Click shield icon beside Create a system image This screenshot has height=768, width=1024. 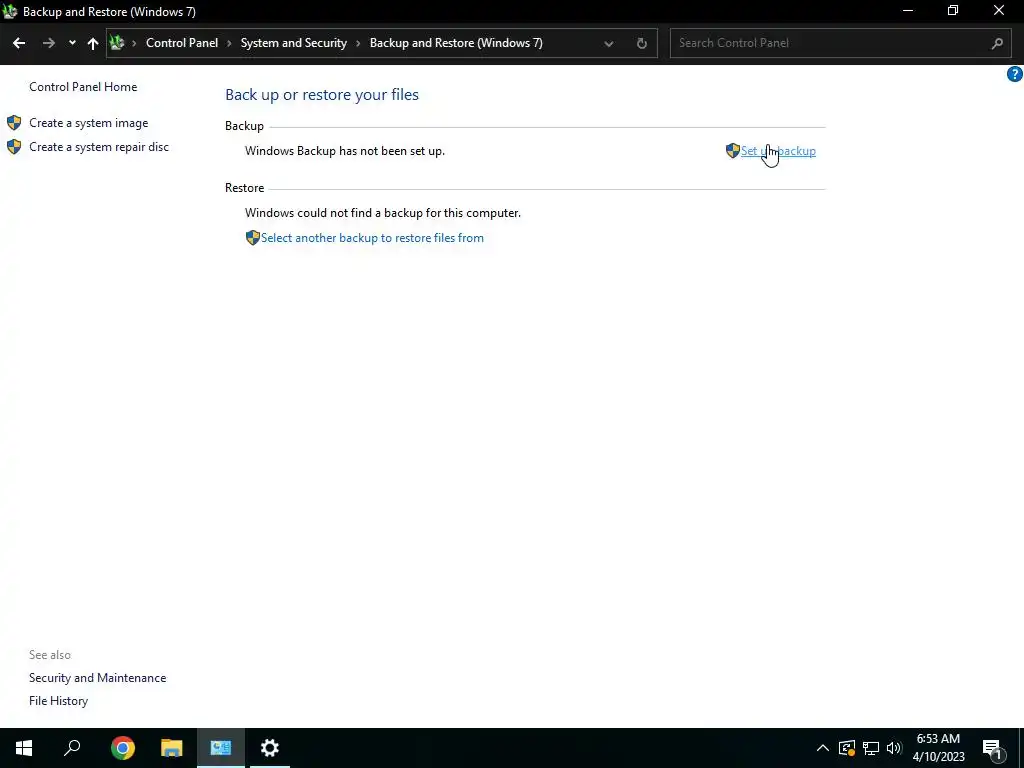(x=14, y=123)
